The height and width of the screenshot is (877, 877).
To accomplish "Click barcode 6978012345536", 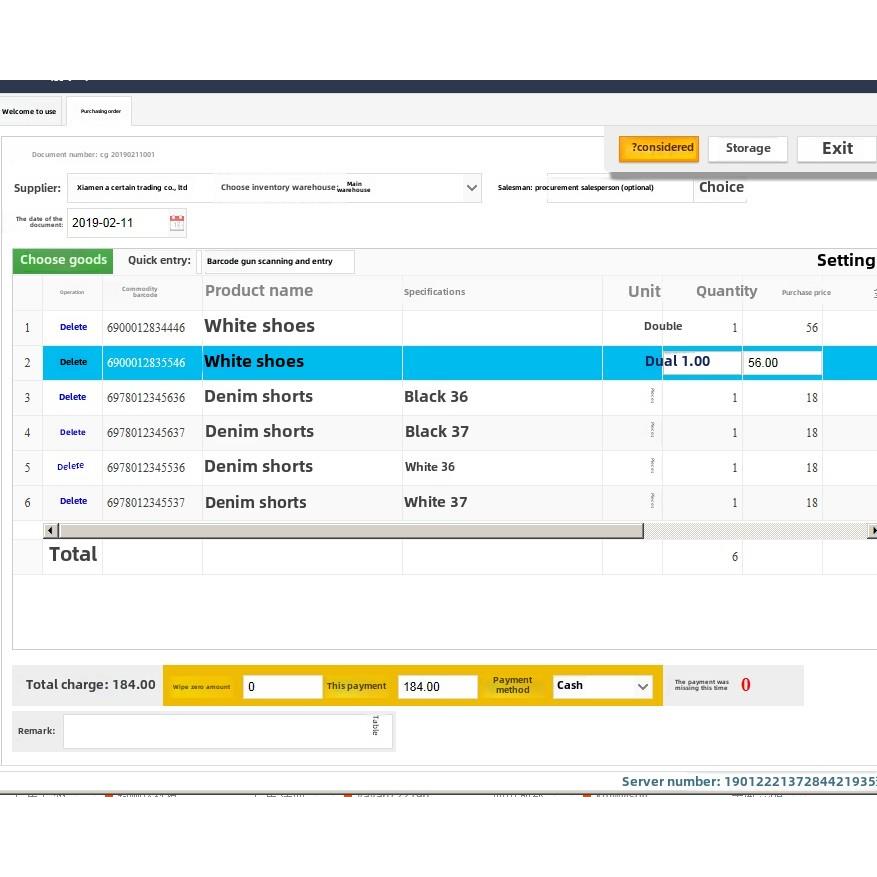I will pyautogui.click(x=146, y=468).
